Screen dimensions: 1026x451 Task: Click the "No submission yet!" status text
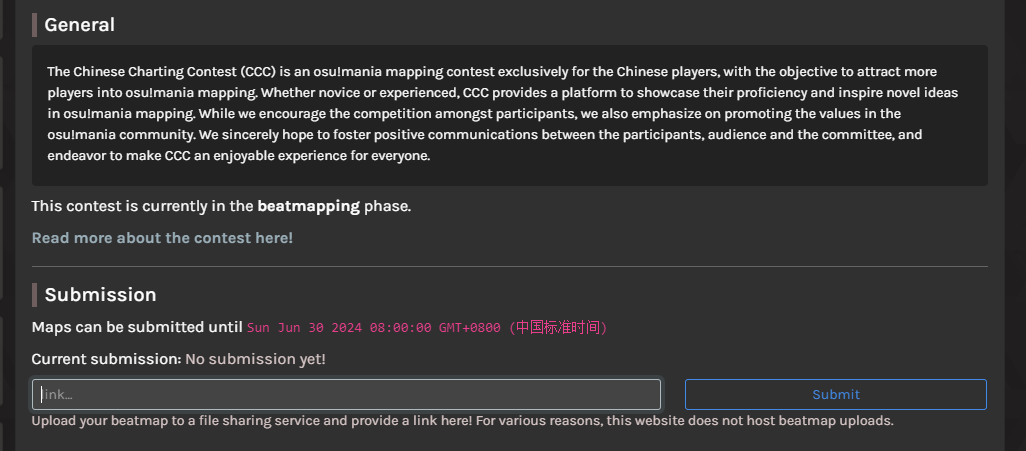click(255, 359)
